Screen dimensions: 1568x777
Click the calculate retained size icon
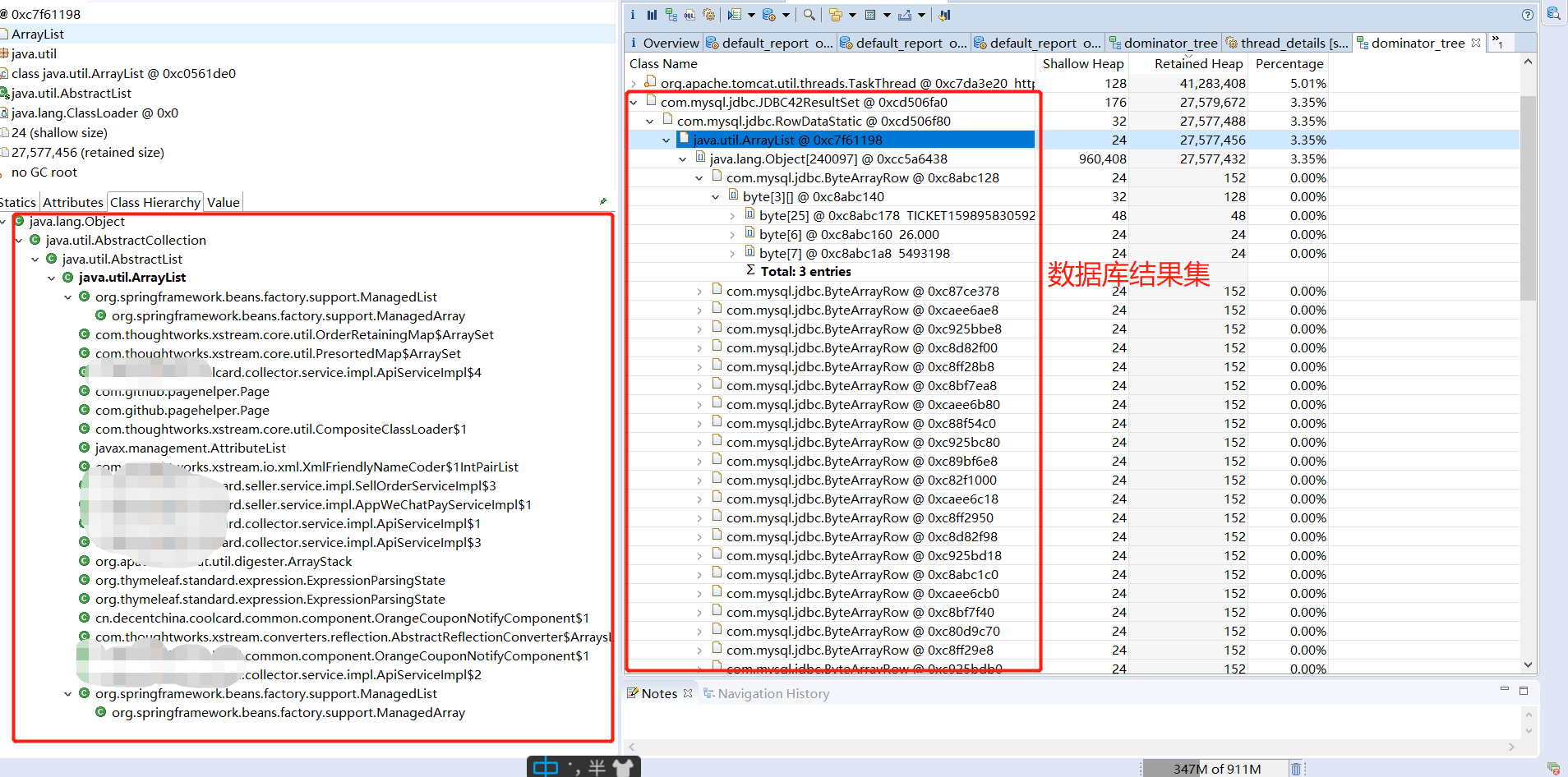click(x=870, y=15)
